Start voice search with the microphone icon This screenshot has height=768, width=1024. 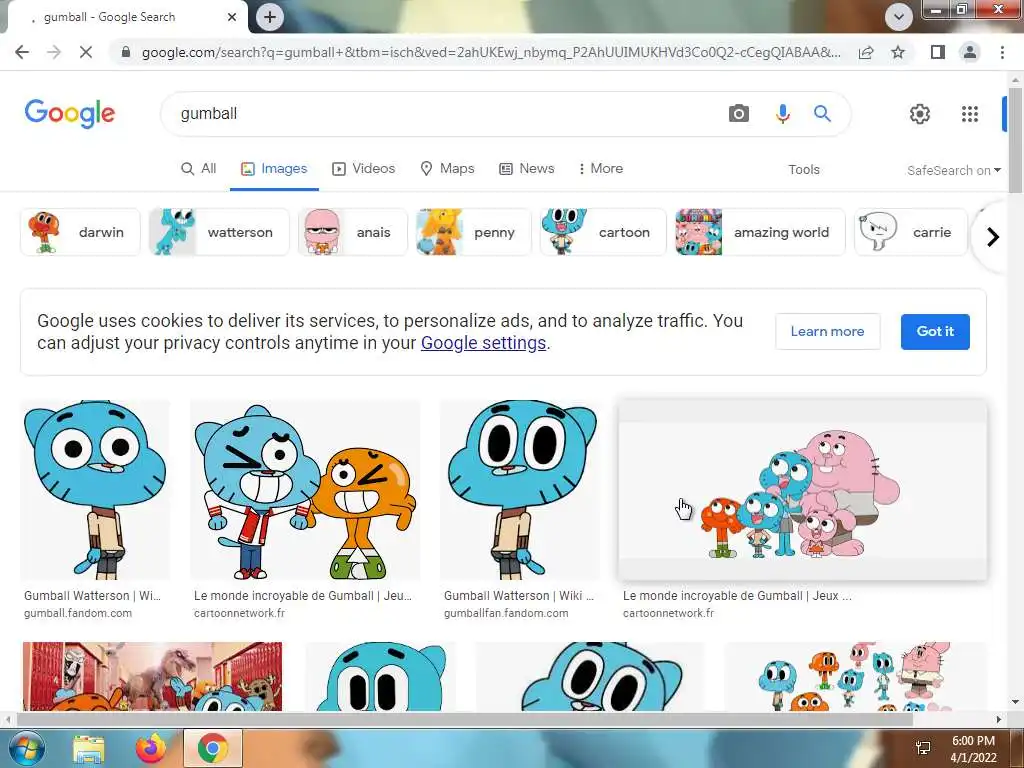[782, 114]
